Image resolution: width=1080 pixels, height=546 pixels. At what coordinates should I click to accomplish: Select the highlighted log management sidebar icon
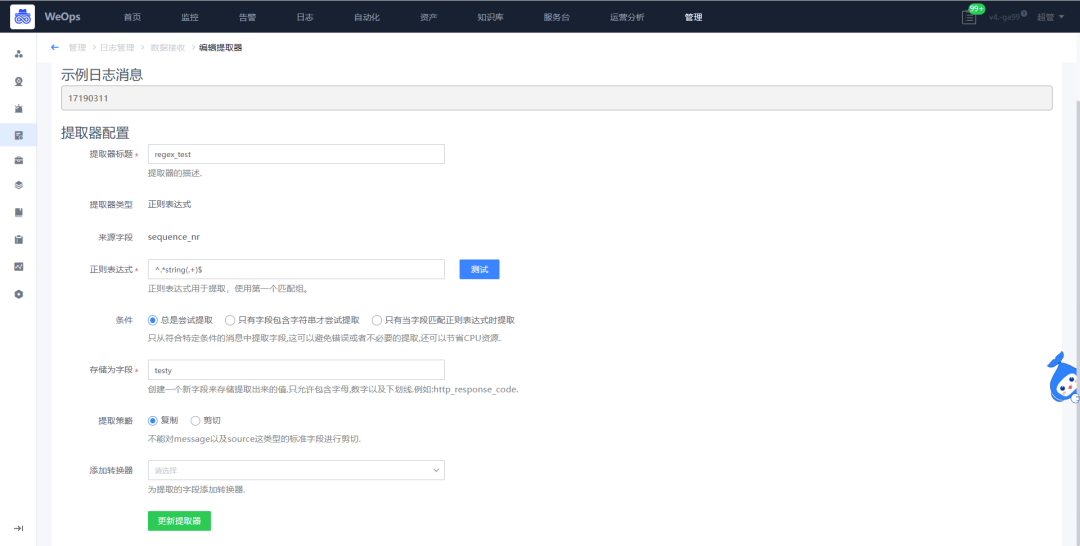(19, 135)
